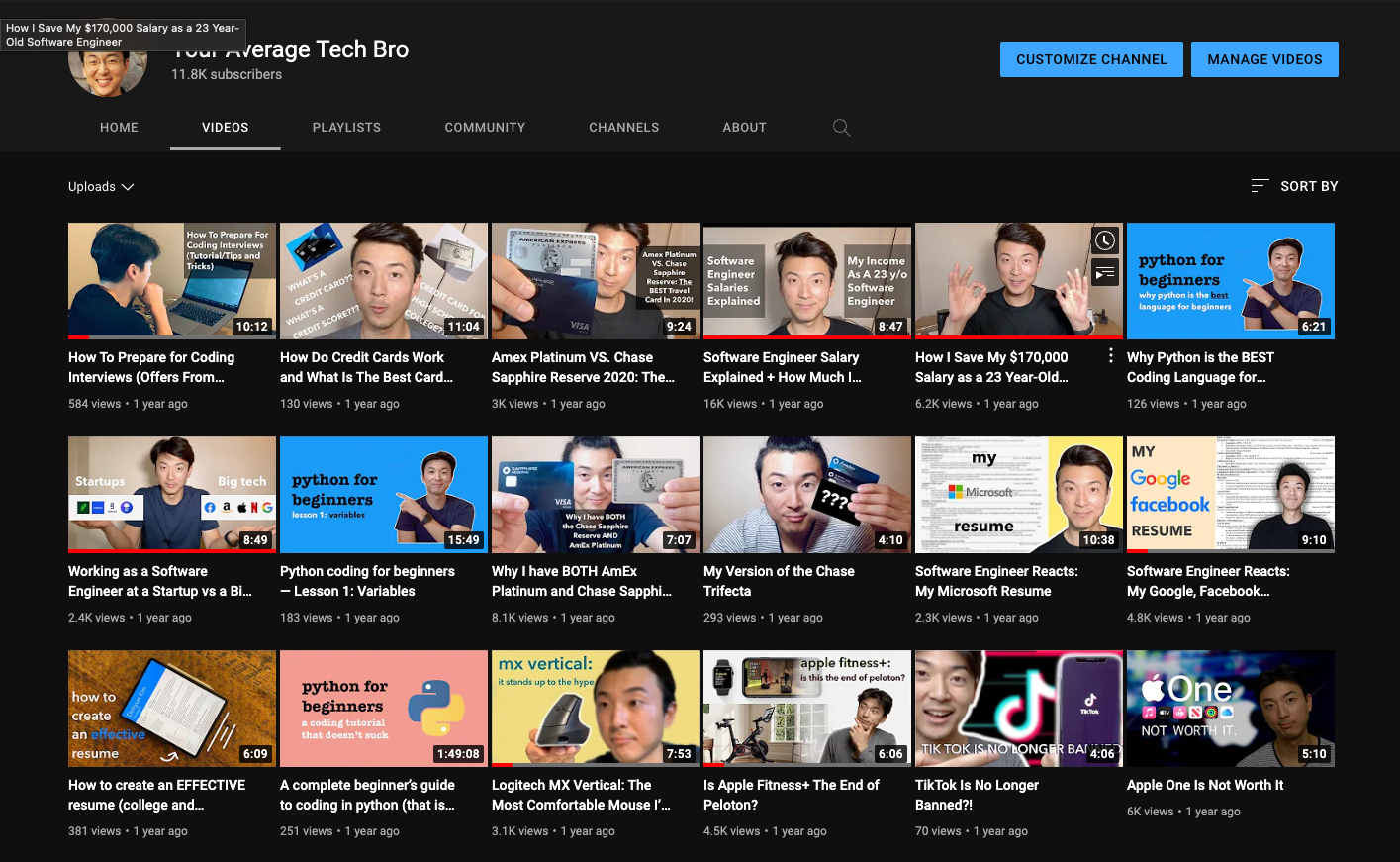This screenshot has width=1400, height=862.
Task: Open the effective resume video thumbnail
Action: click(172, 709)
